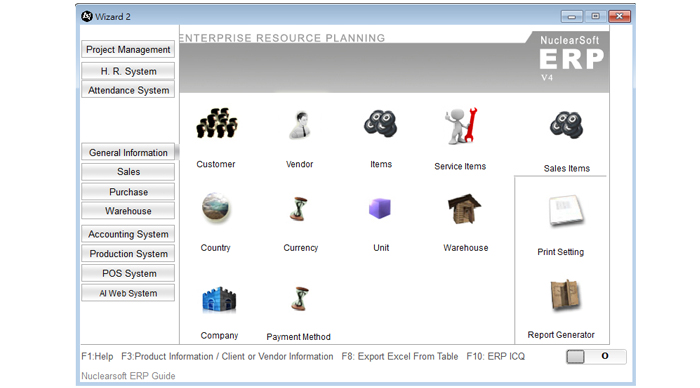Open the Report Generator icon
Viewport: 700px width, 388px height.
(x=565, y=295)
